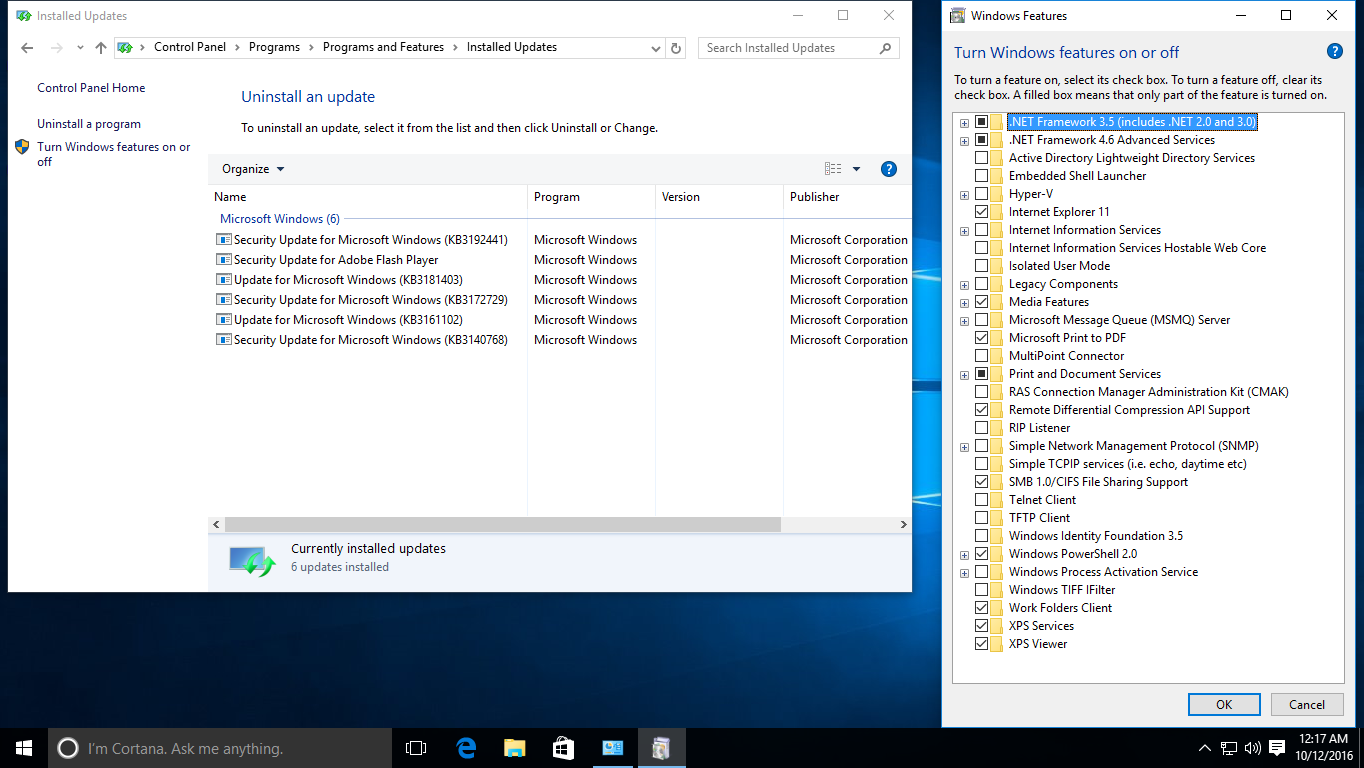
Task: Open the Action Center notifications icon
Action: click(x=1277, y=748)
